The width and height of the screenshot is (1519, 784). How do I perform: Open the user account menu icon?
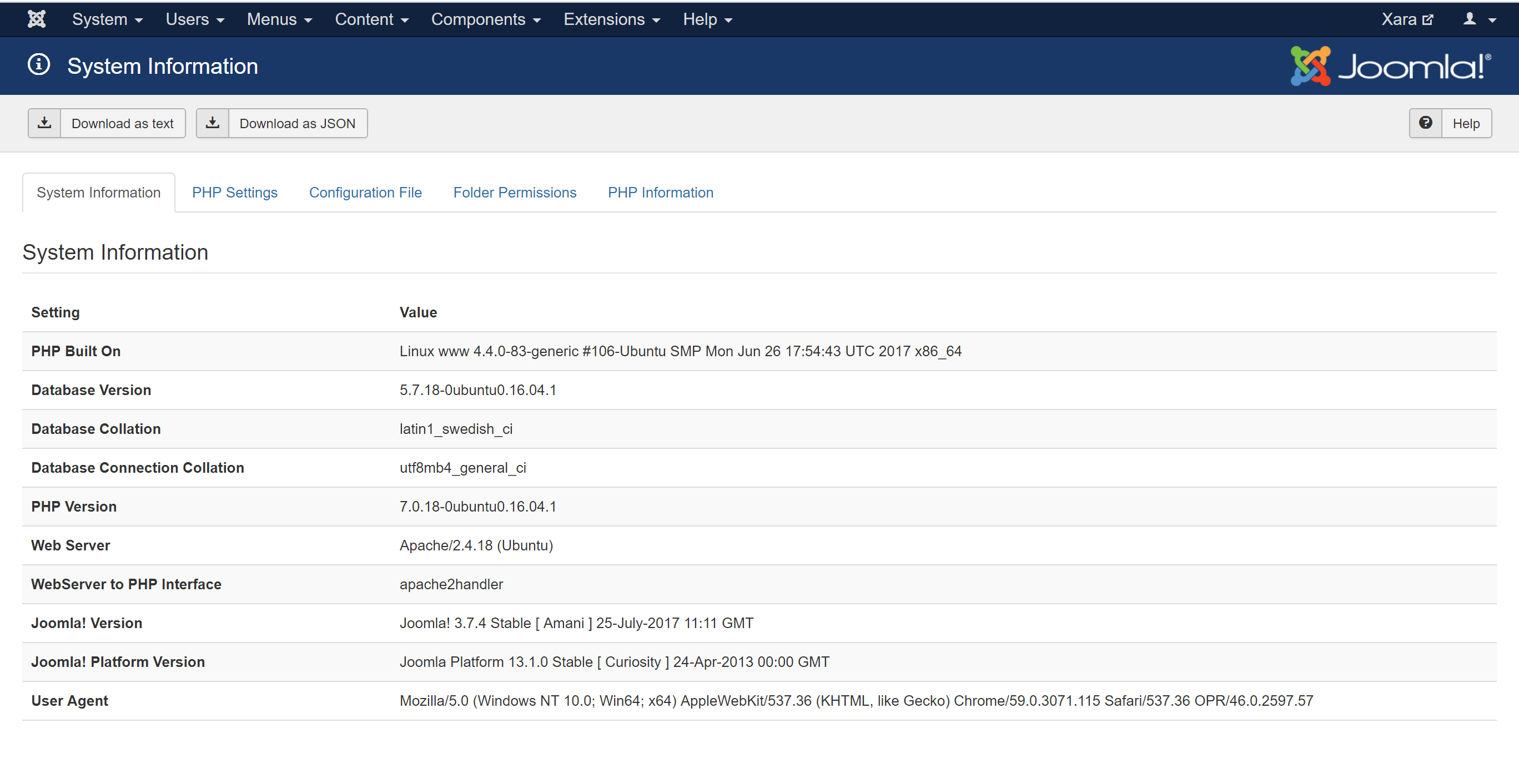(1480, 19)
